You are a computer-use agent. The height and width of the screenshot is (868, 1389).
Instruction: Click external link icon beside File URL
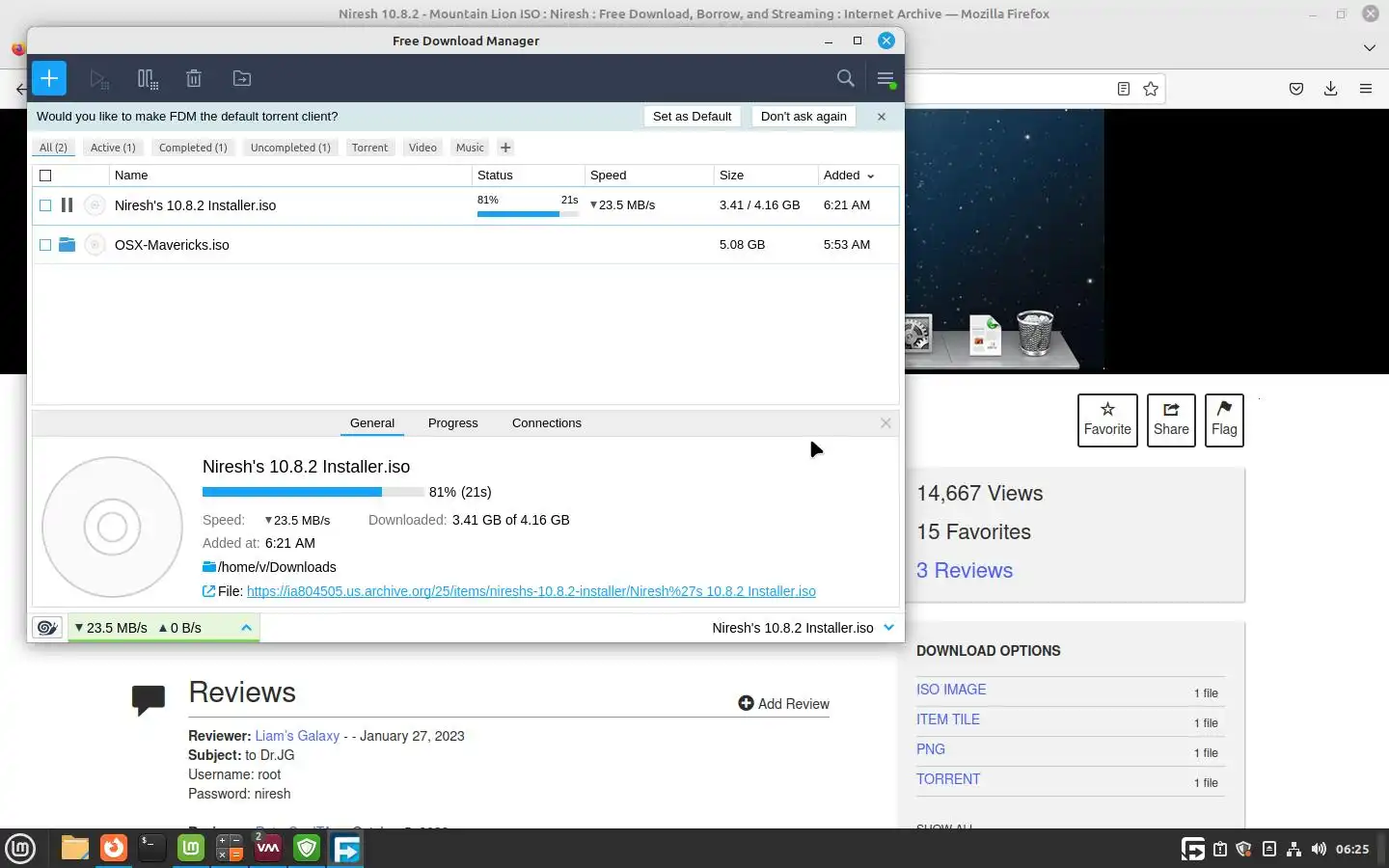[208, 591]
